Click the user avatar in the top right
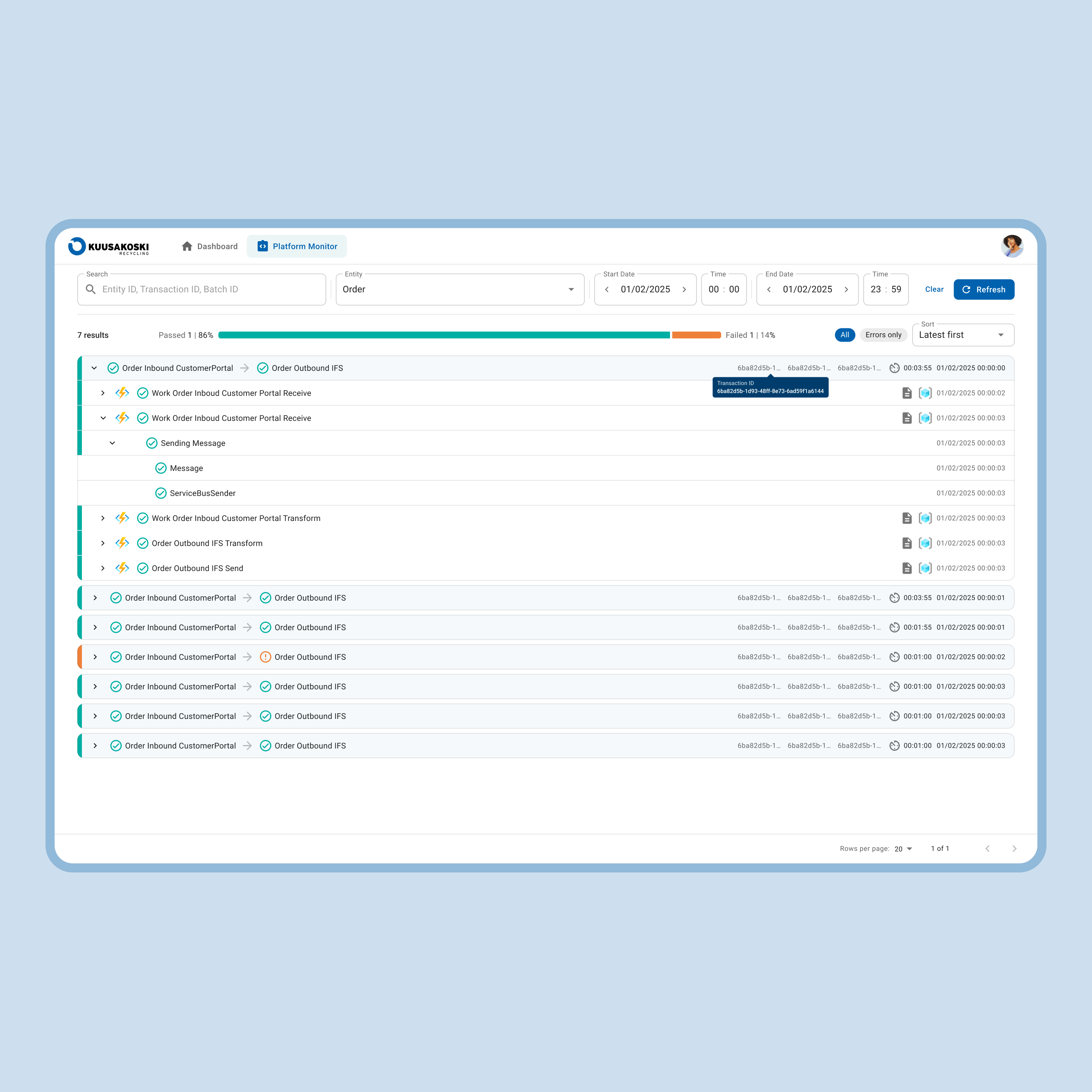Screen dimensions: 1092x1092 1012,246
